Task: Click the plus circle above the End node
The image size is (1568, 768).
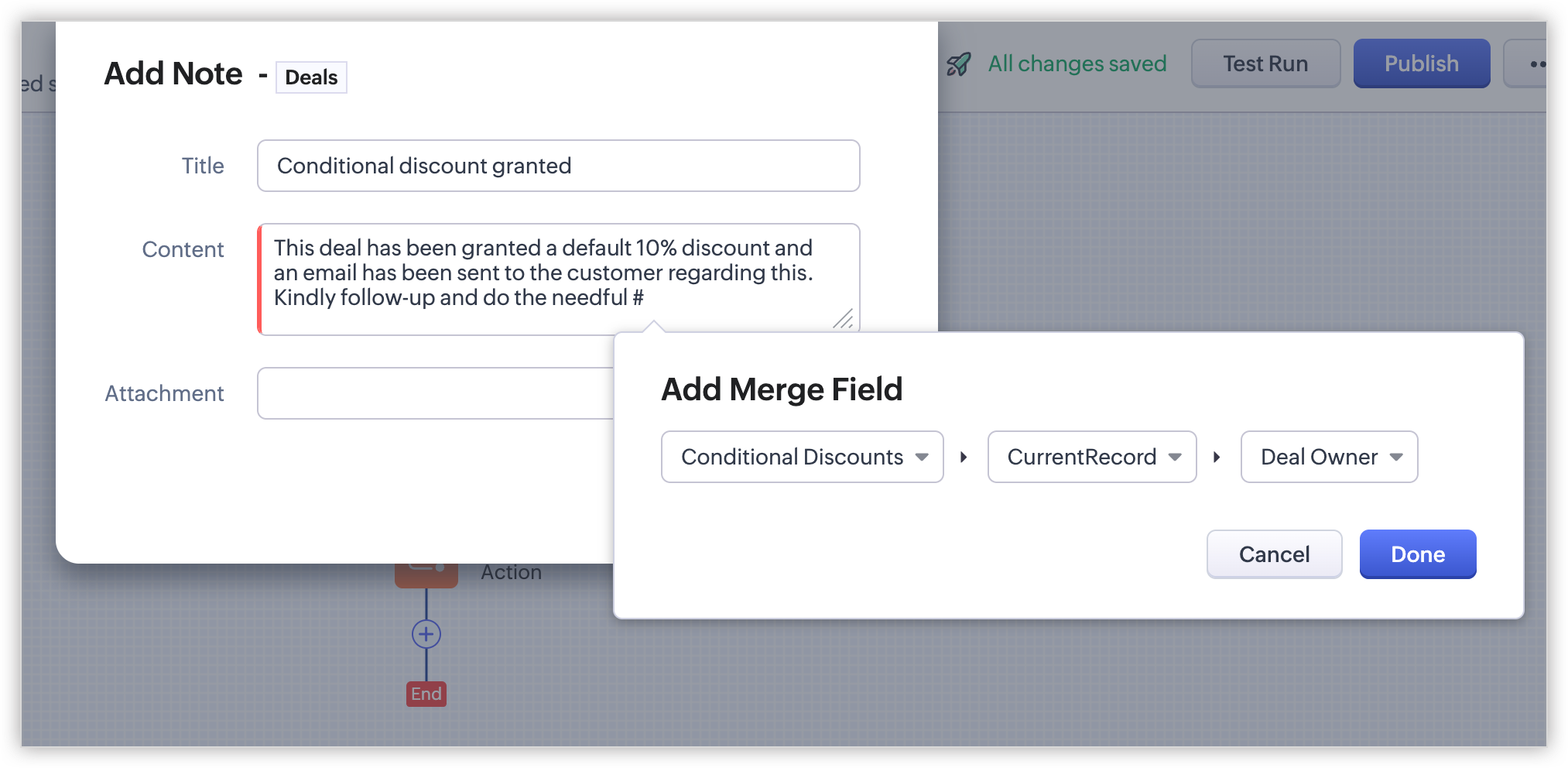Action: tap(426, 634)
